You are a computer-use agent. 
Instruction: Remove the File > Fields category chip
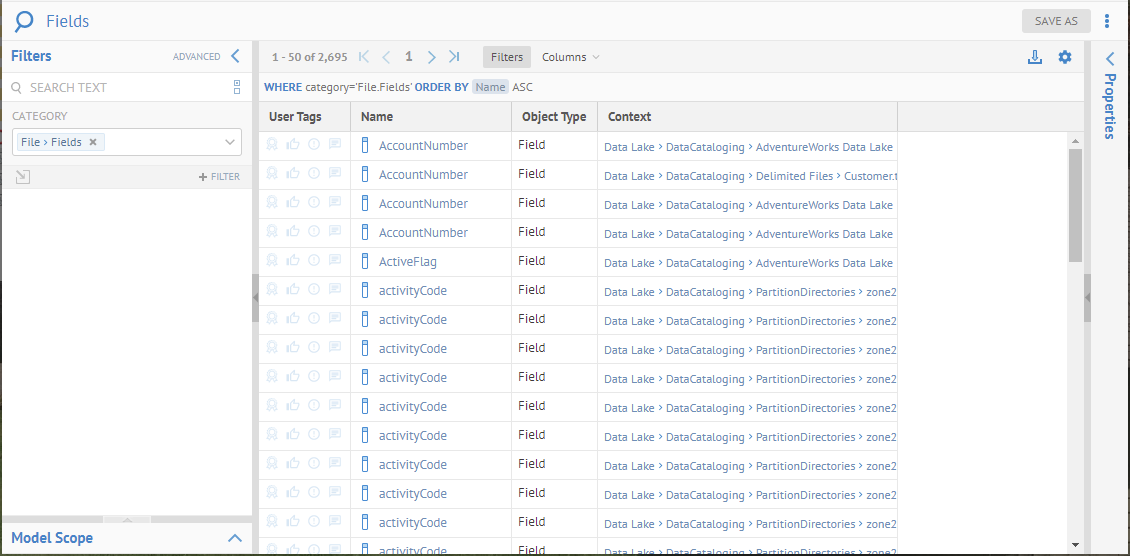click(93, 142)
